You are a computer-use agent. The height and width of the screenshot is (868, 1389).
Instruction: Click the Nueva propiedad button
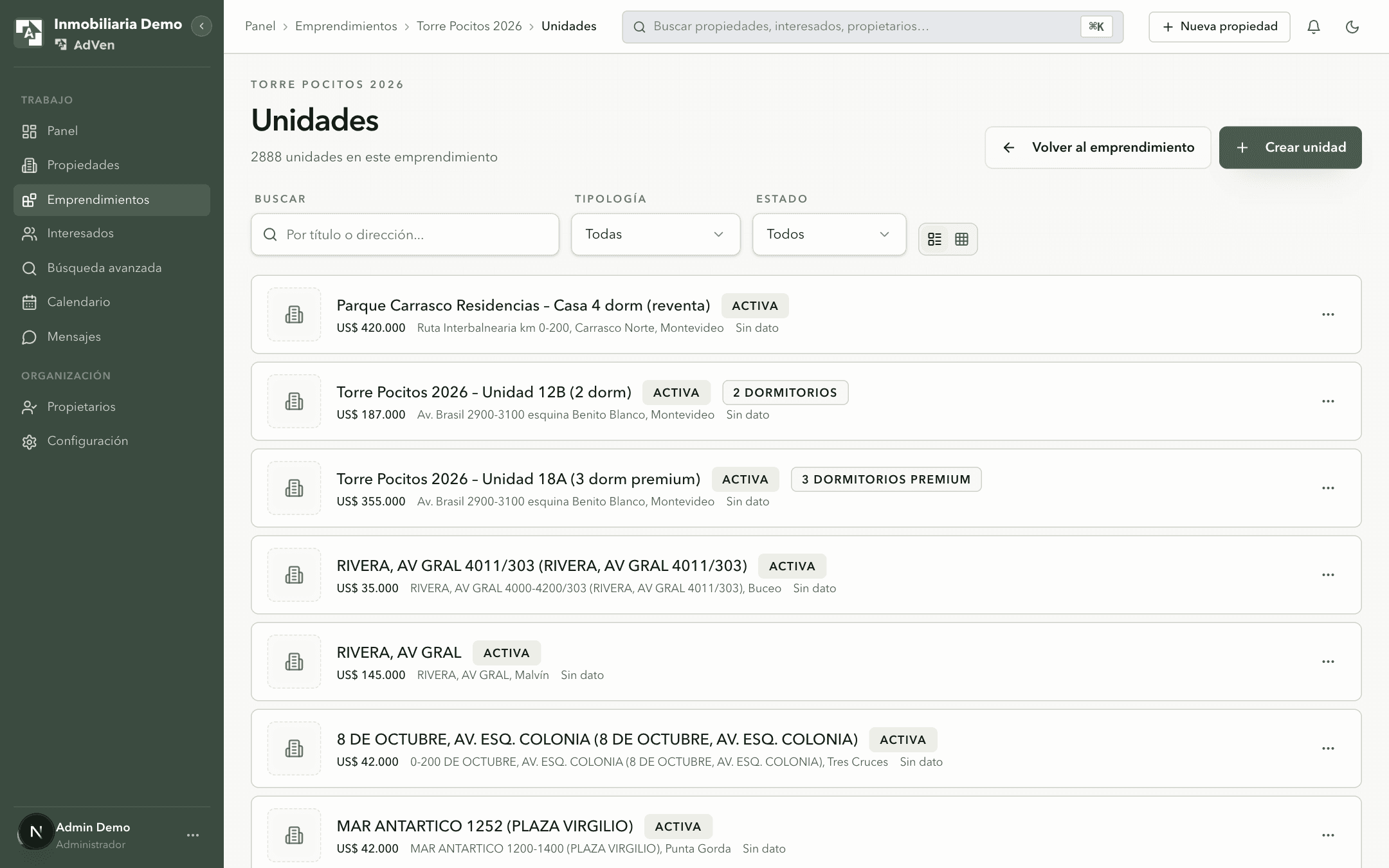[1219, 26]
